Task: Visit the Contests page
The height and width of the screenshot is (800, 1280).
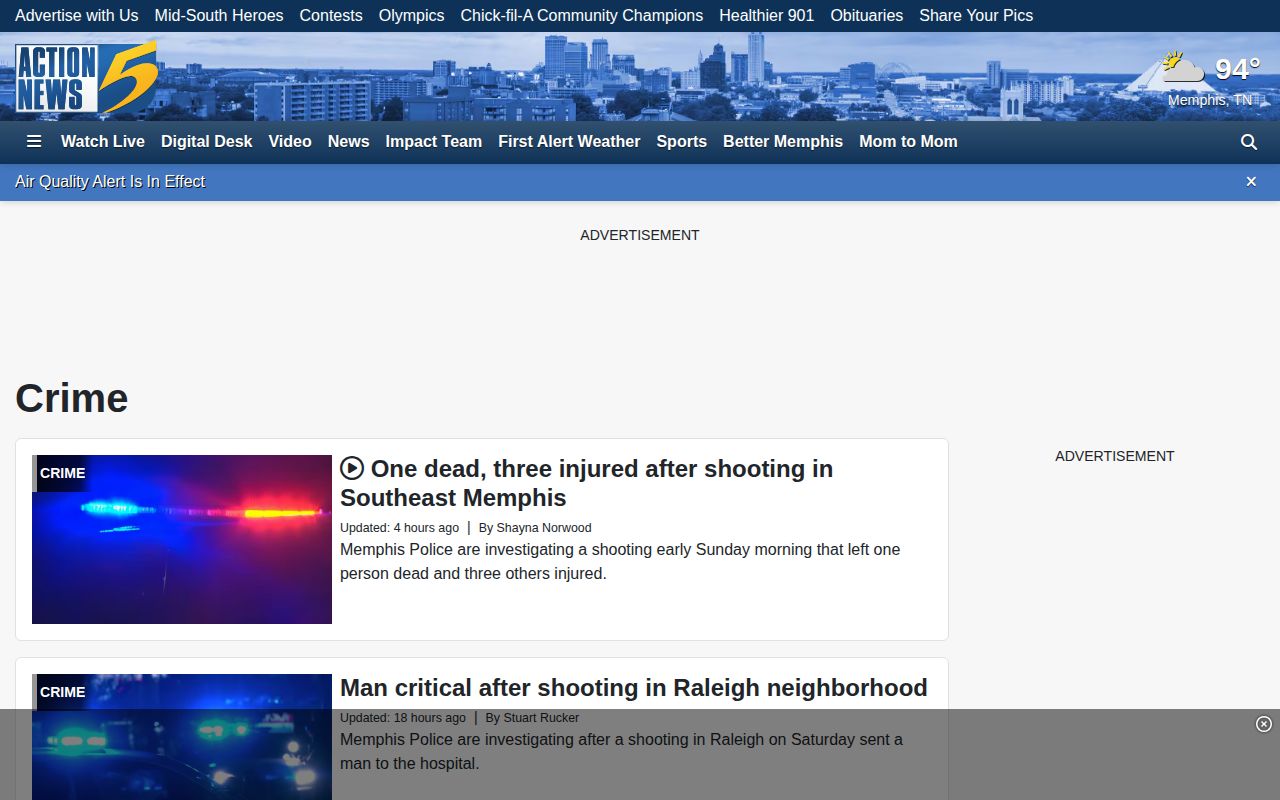Action: pos(331,16)
